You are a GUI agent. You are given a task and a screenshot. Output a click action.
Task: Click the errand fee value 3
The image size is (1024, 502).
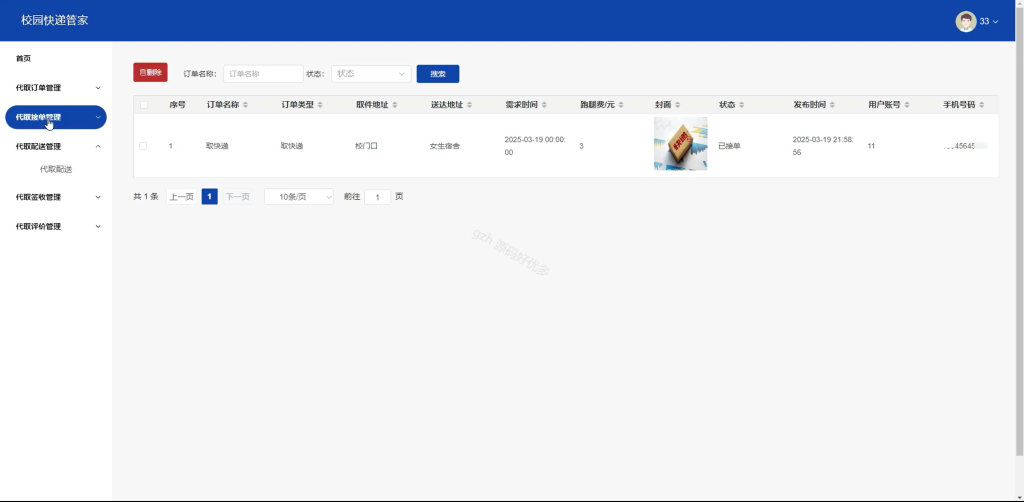click(581, 146)
